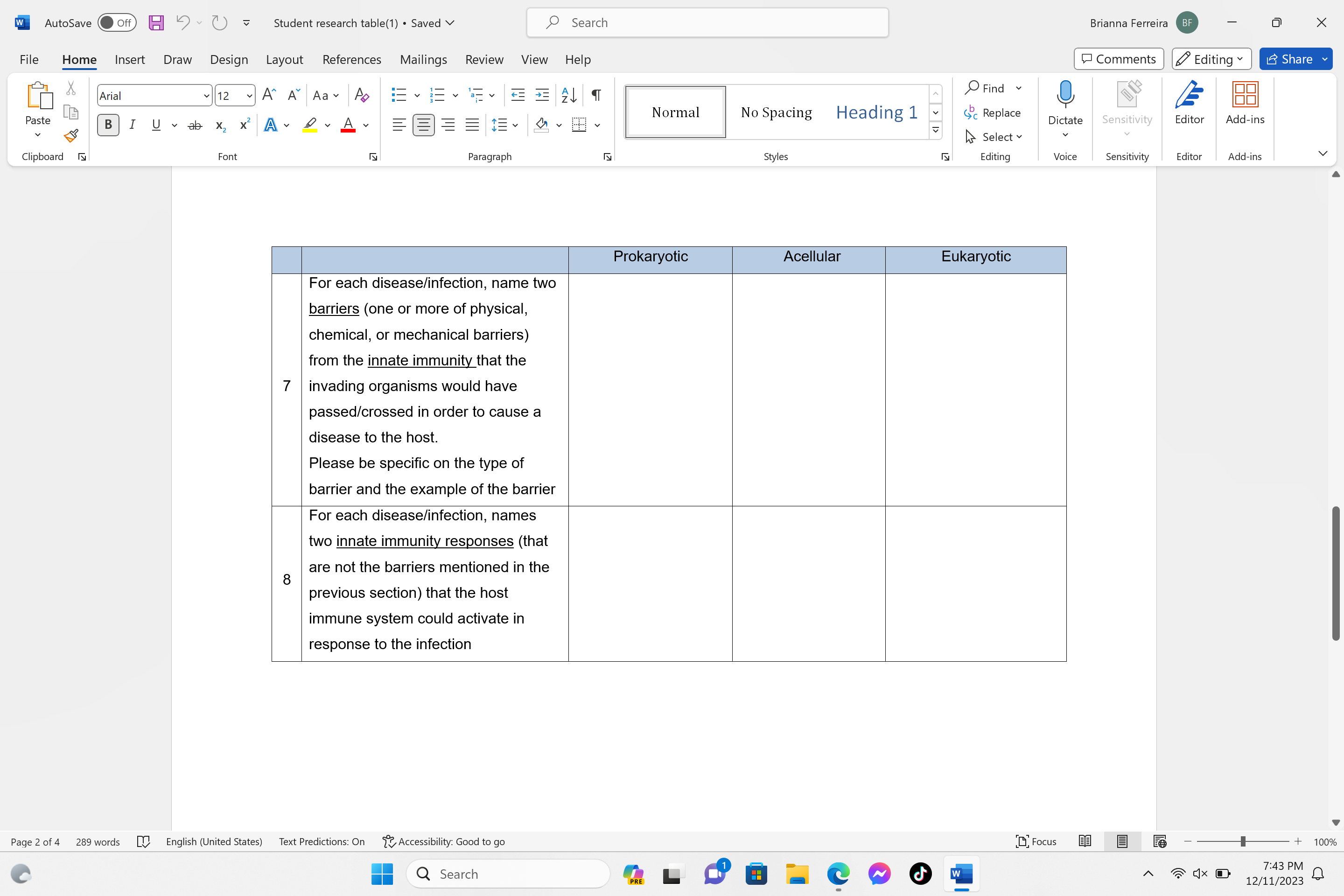Toggle AutoSave off switch

pyautogui.click(x=117, y=22)
